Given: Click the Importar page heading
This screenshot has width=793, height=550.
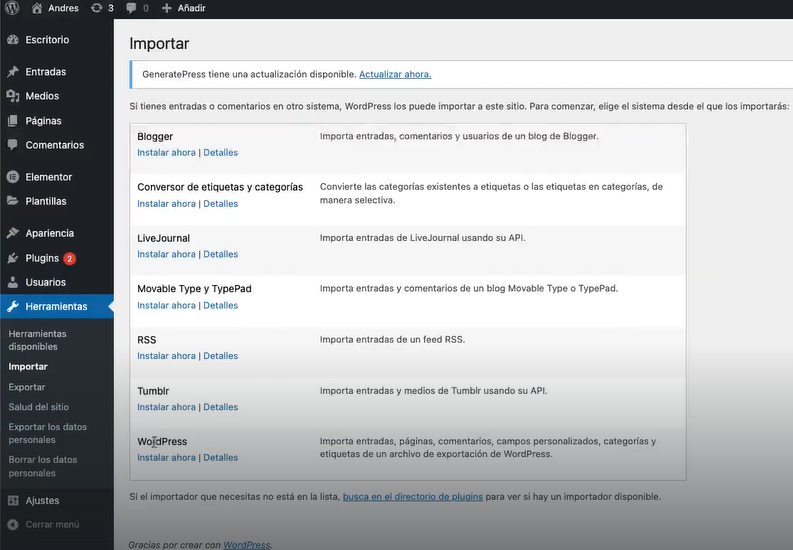Looking at the screenshot, I should click(159, 43).
